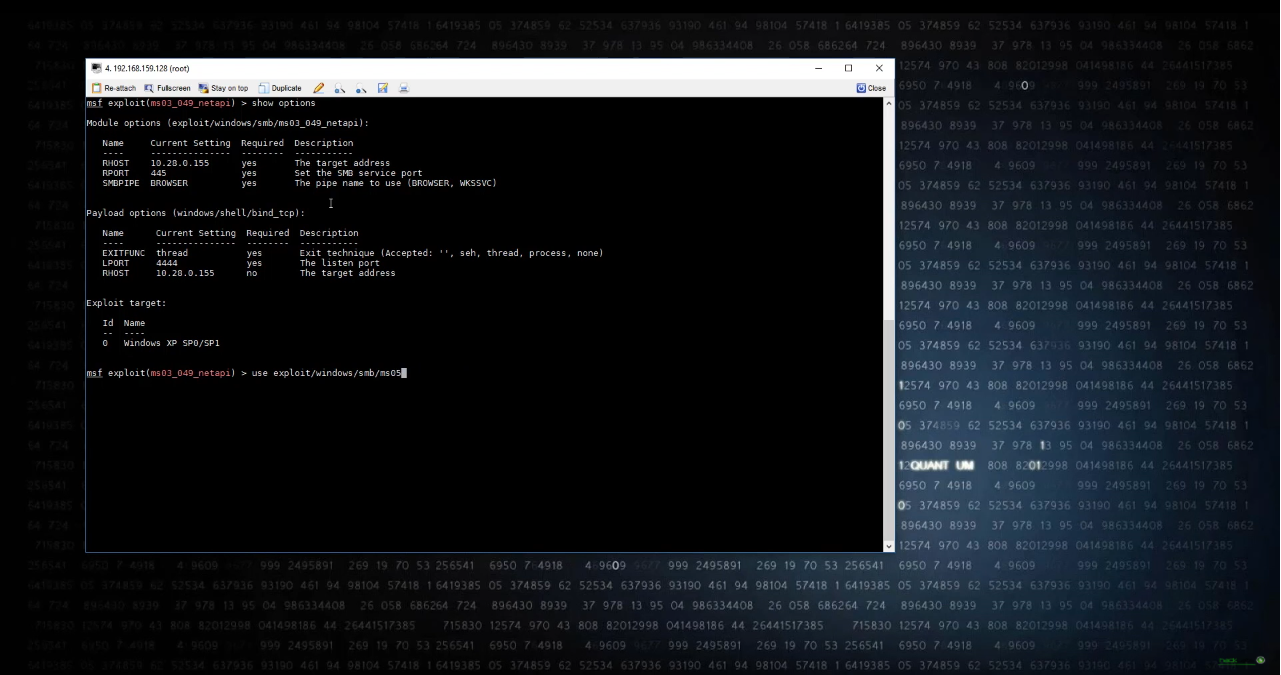Click the window title '4. 192.168.159.128 (root)'
The width and height of the screenshot is (1281, 675).
pyautogui.click(x=147, y=68)
